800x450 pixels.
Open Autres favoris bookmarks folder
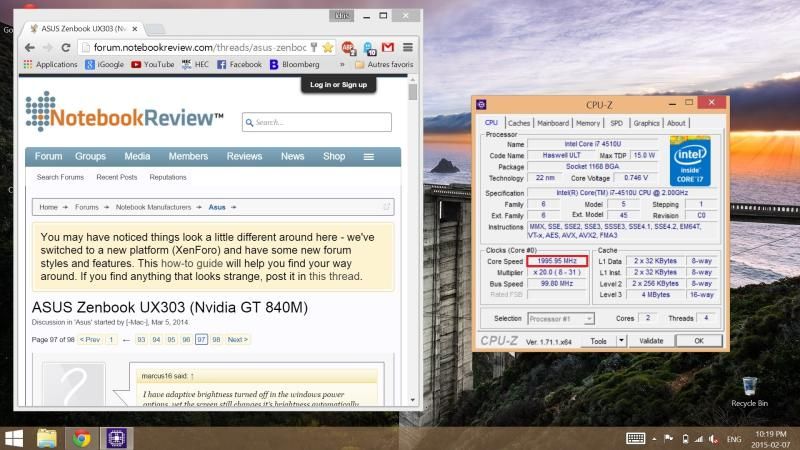click(384, 64)
